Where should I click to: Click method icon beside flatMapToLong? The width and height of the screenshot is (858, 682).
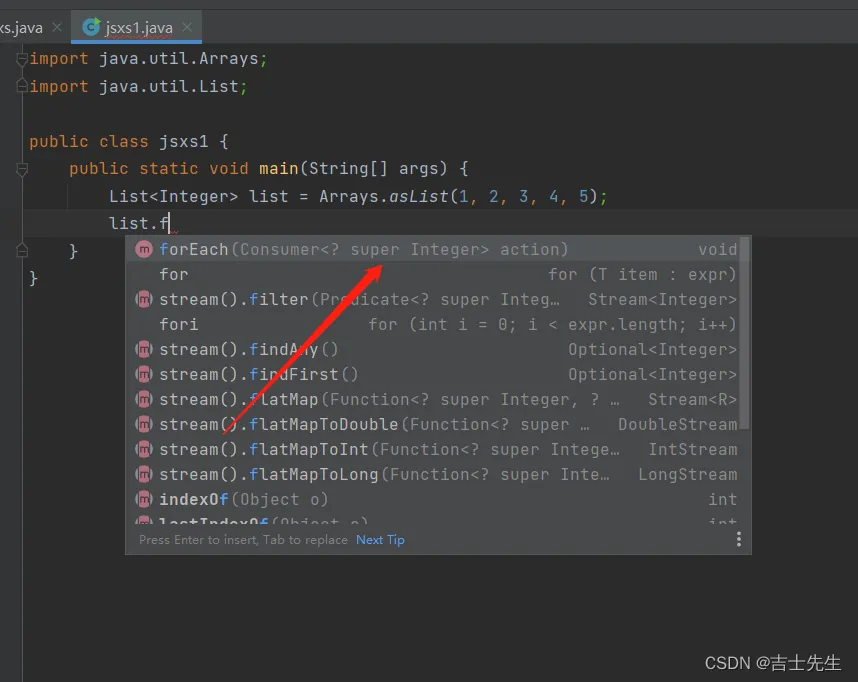pyautogui.click(x=144, y=475)
